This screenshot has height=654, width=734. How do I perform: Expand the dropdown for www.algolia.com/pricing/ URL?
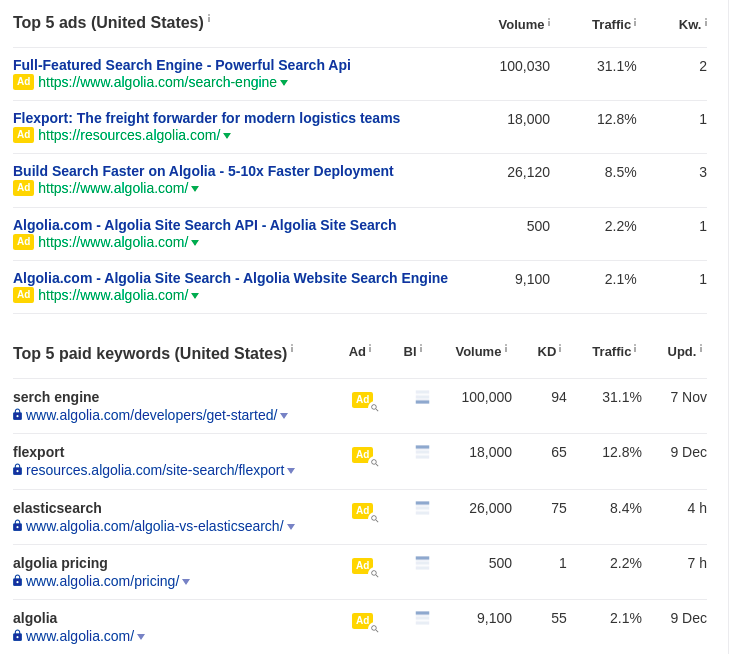click(186, 582)
